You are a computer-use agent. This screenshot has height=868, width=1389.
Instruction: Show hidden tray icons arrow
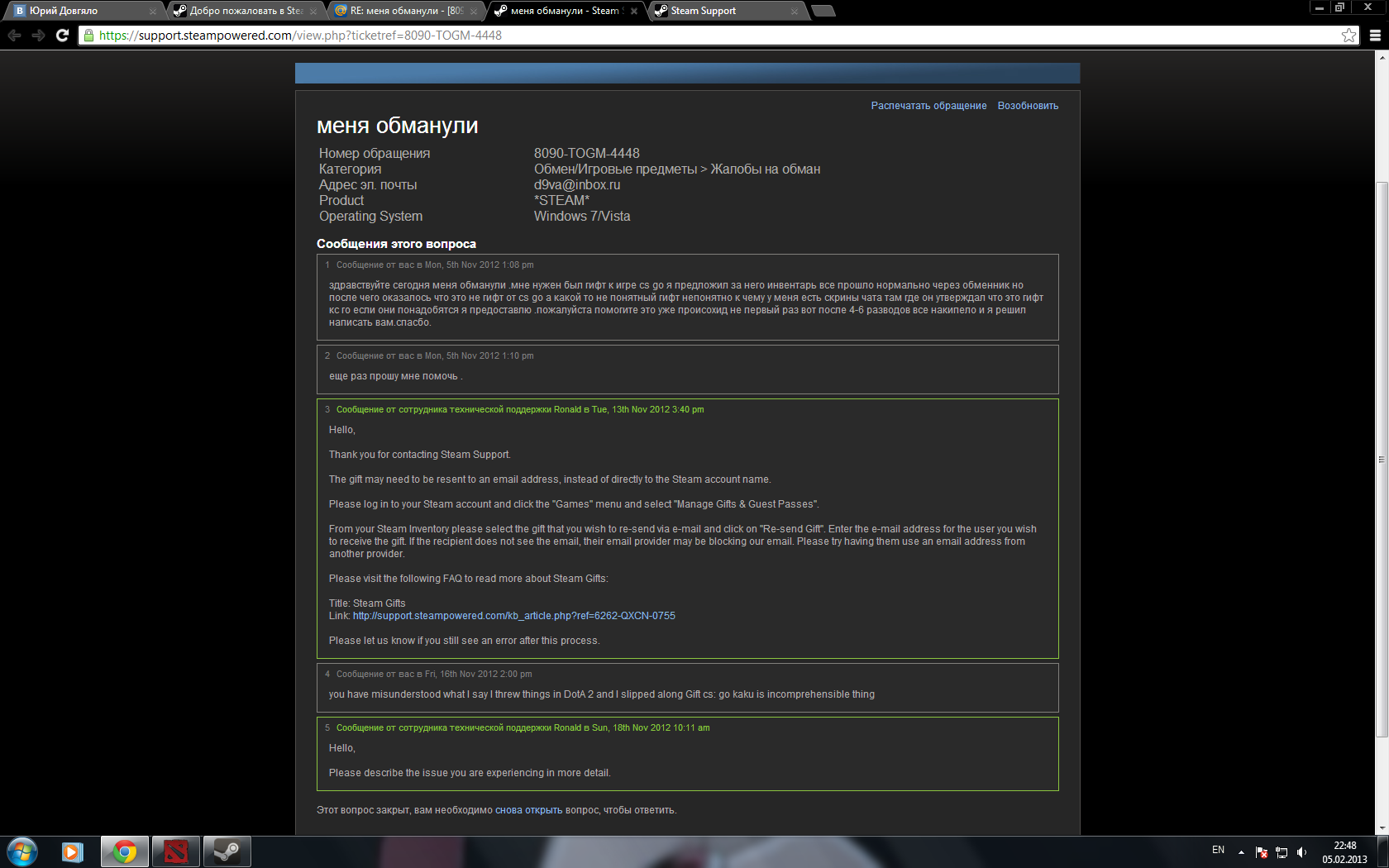(x=1241, y=852)
